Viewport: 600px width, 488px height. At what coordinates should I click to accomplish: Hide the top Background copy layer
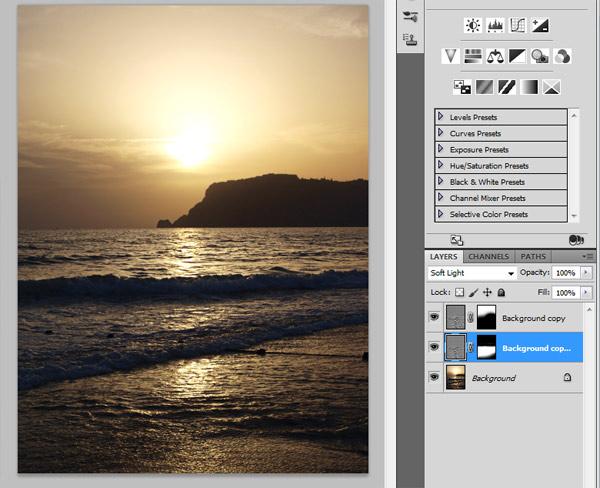(x=434, y=318)
